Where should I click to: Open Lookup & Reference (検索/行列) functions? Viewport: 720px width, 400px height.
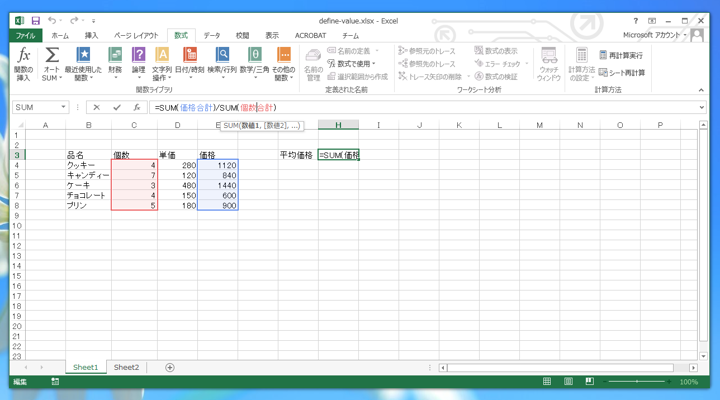pos(222,63)
